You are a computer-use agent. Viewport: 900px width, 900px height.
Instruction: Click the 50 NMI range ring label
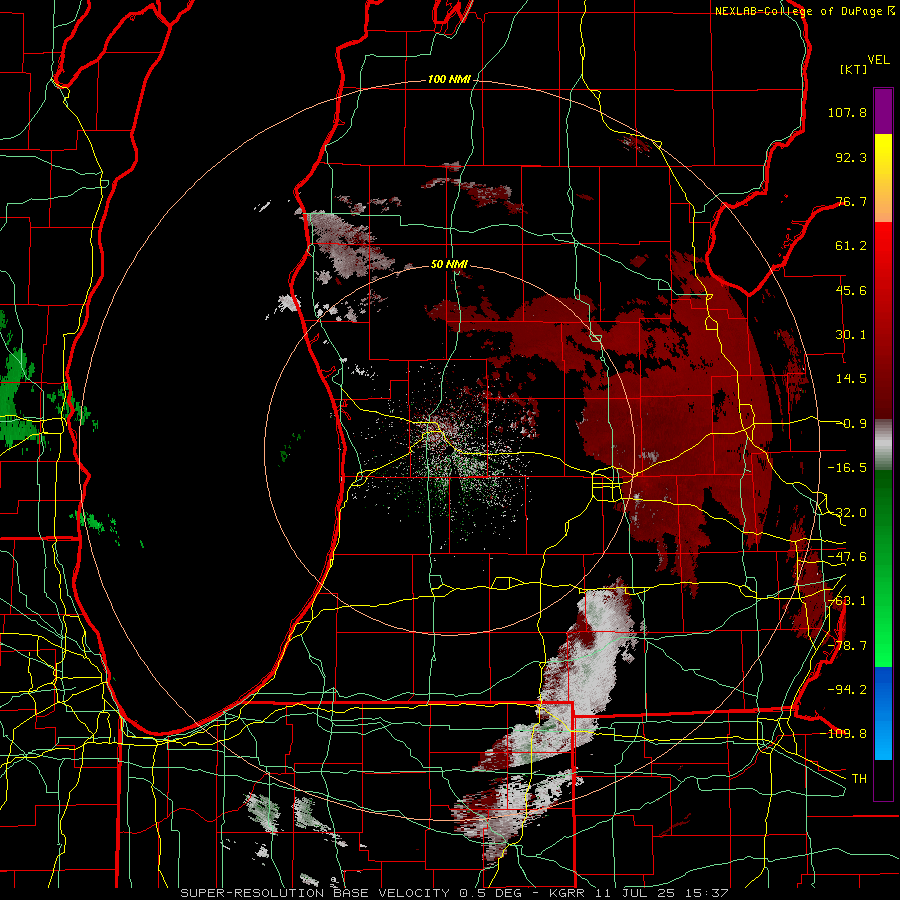(x=449, y=264)
